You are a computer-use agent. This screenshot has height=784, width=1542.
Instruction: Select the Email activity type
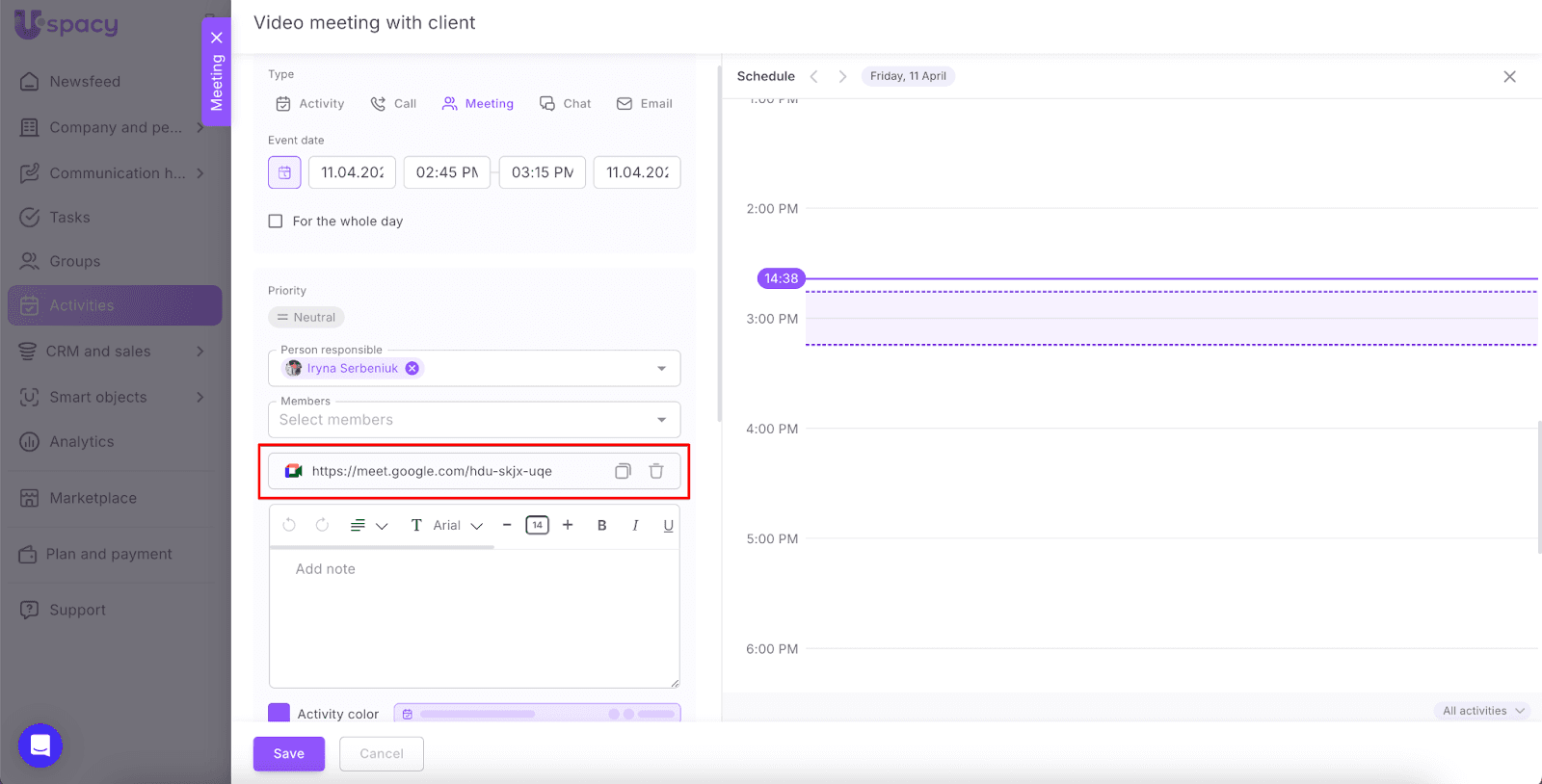[645, 104]
